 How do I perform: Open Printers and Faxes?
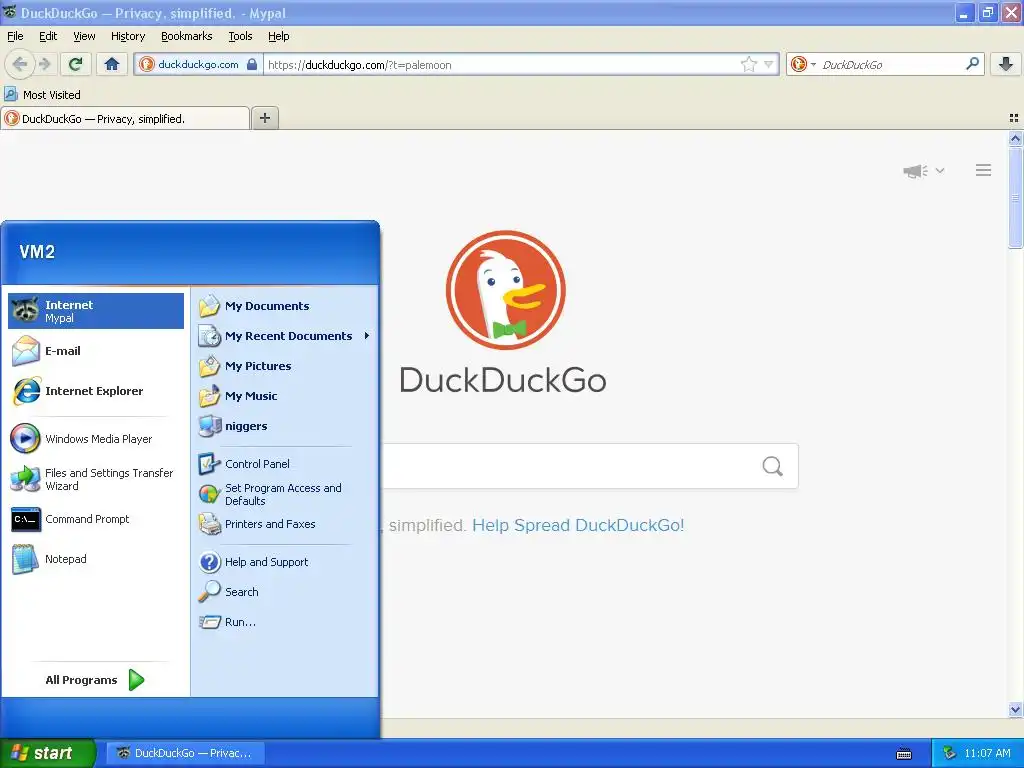(284, 524)
